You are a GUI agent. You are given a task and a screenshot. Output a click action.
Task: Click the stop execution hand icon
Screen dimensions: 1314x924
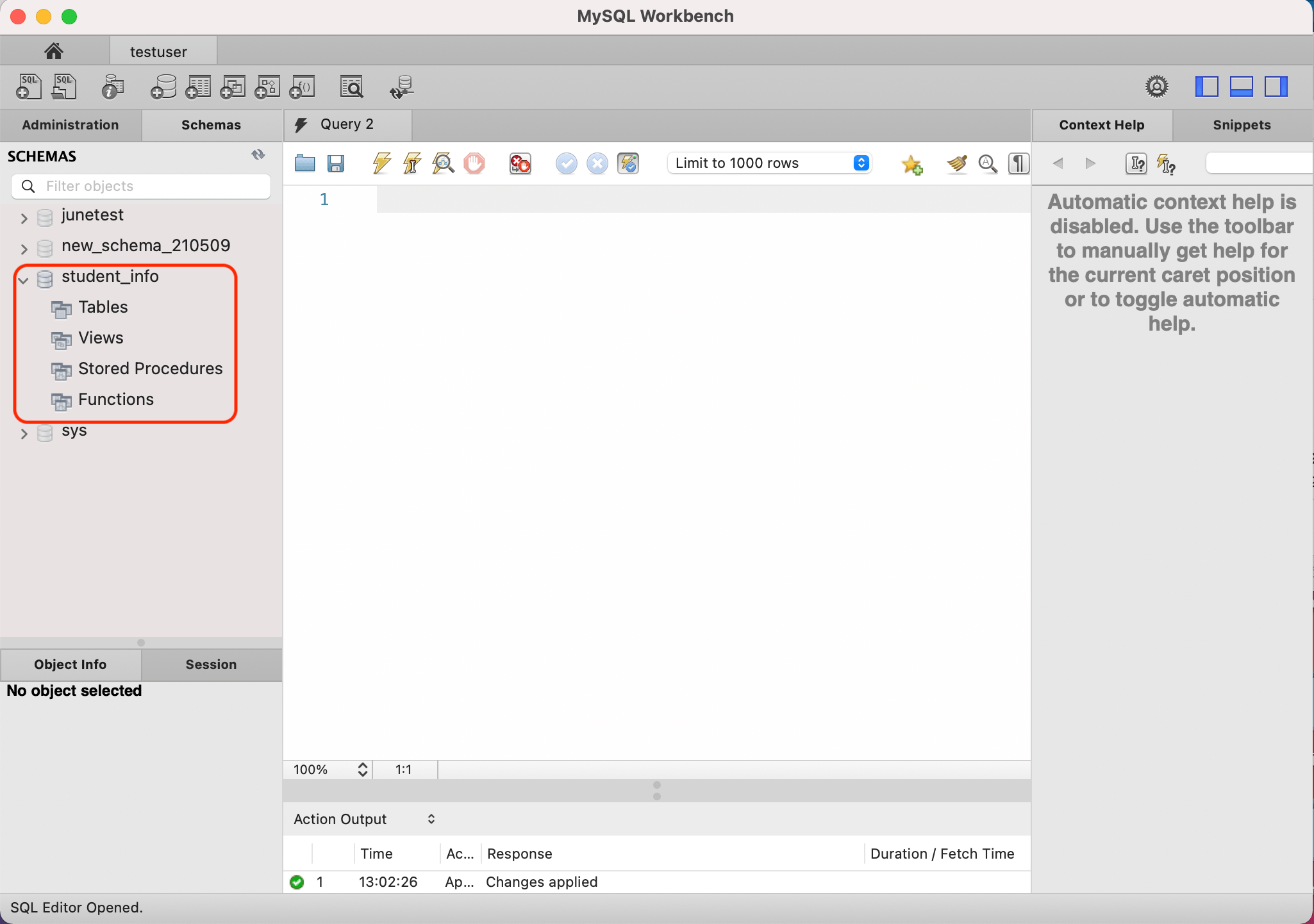(474, 163)
